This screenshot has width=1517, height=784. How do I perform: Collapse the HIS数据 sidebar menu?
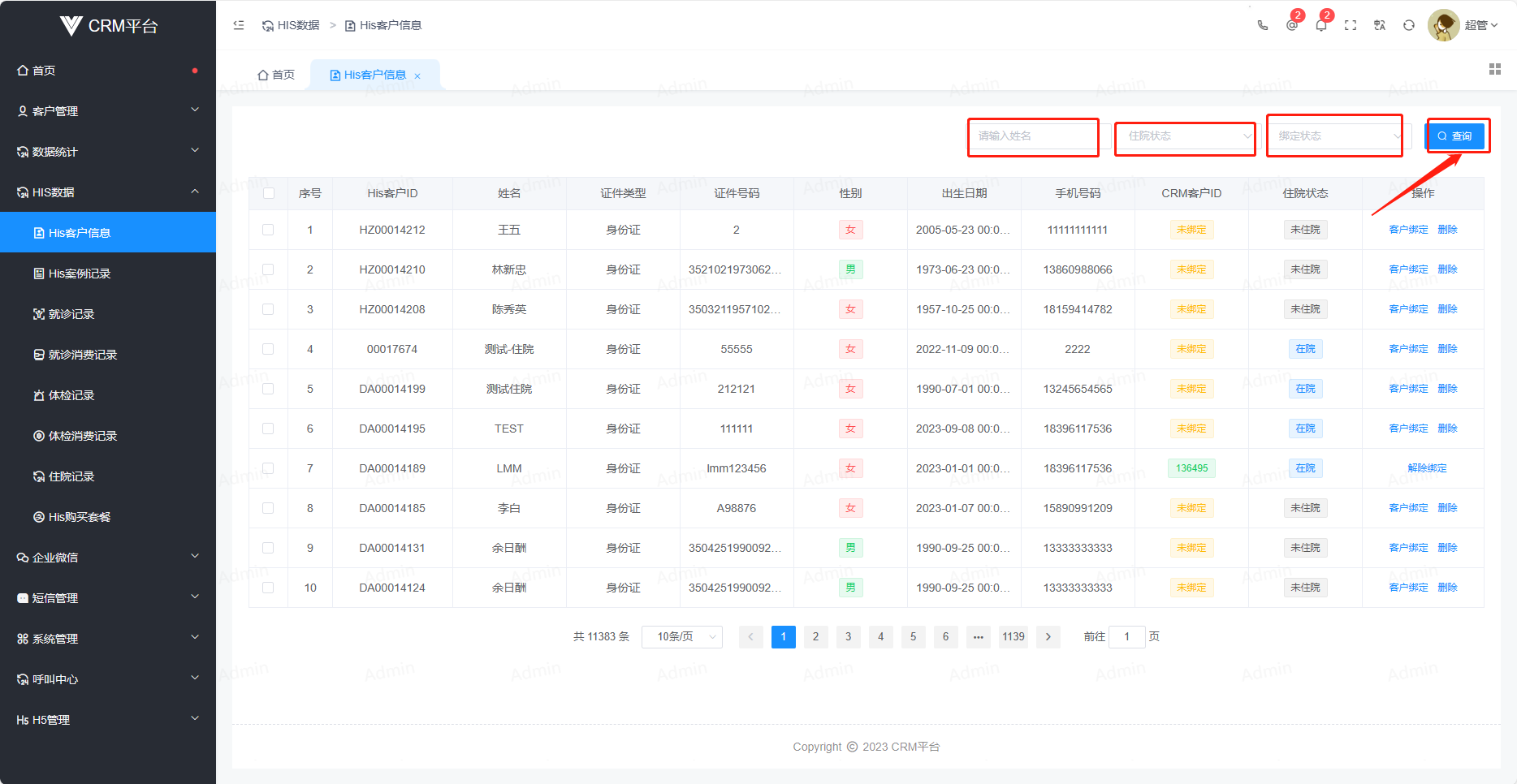(x=108, y=192)
